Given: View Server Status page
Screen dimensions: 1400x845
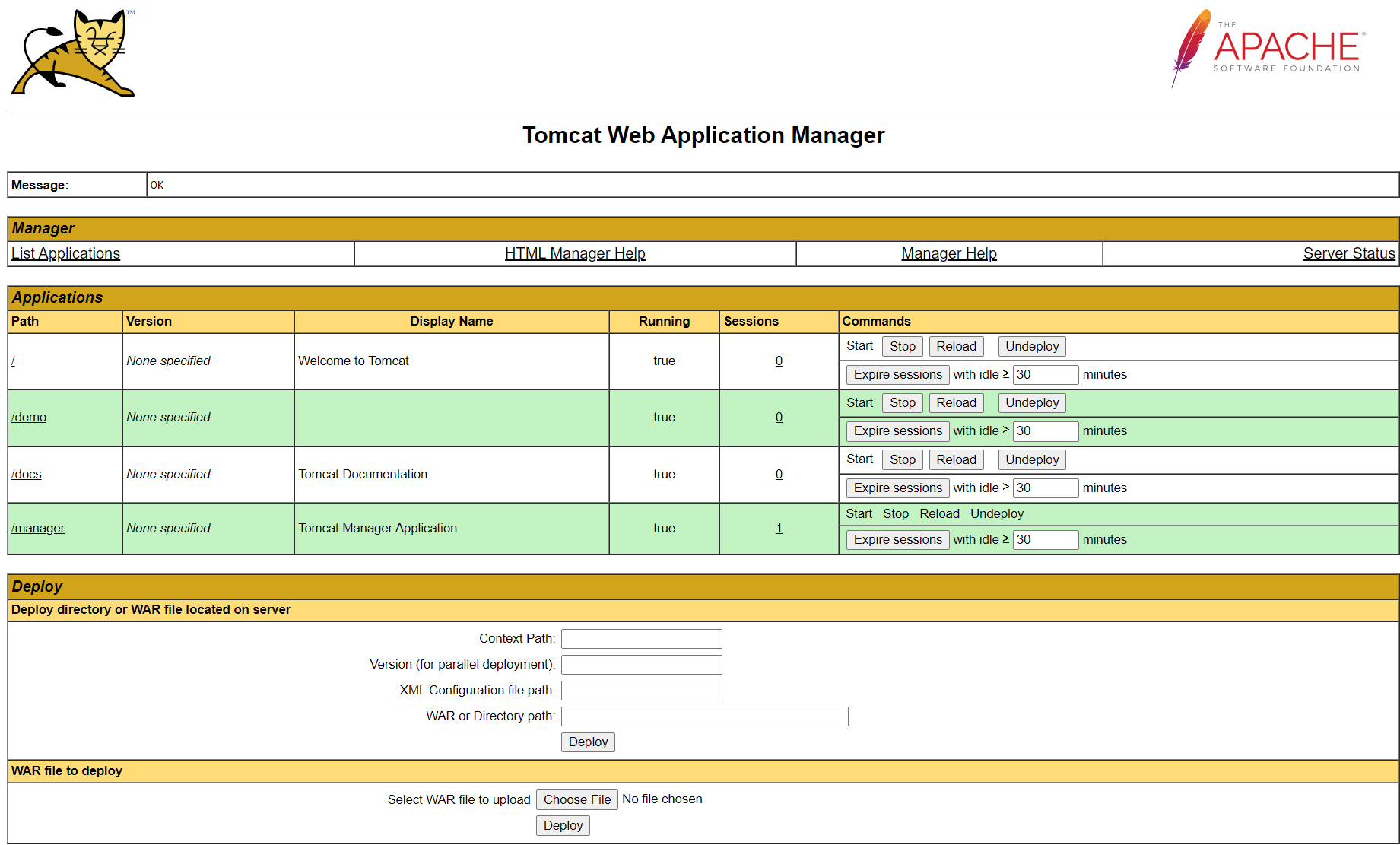Looking at the screenshot, I should [1348, 253].
